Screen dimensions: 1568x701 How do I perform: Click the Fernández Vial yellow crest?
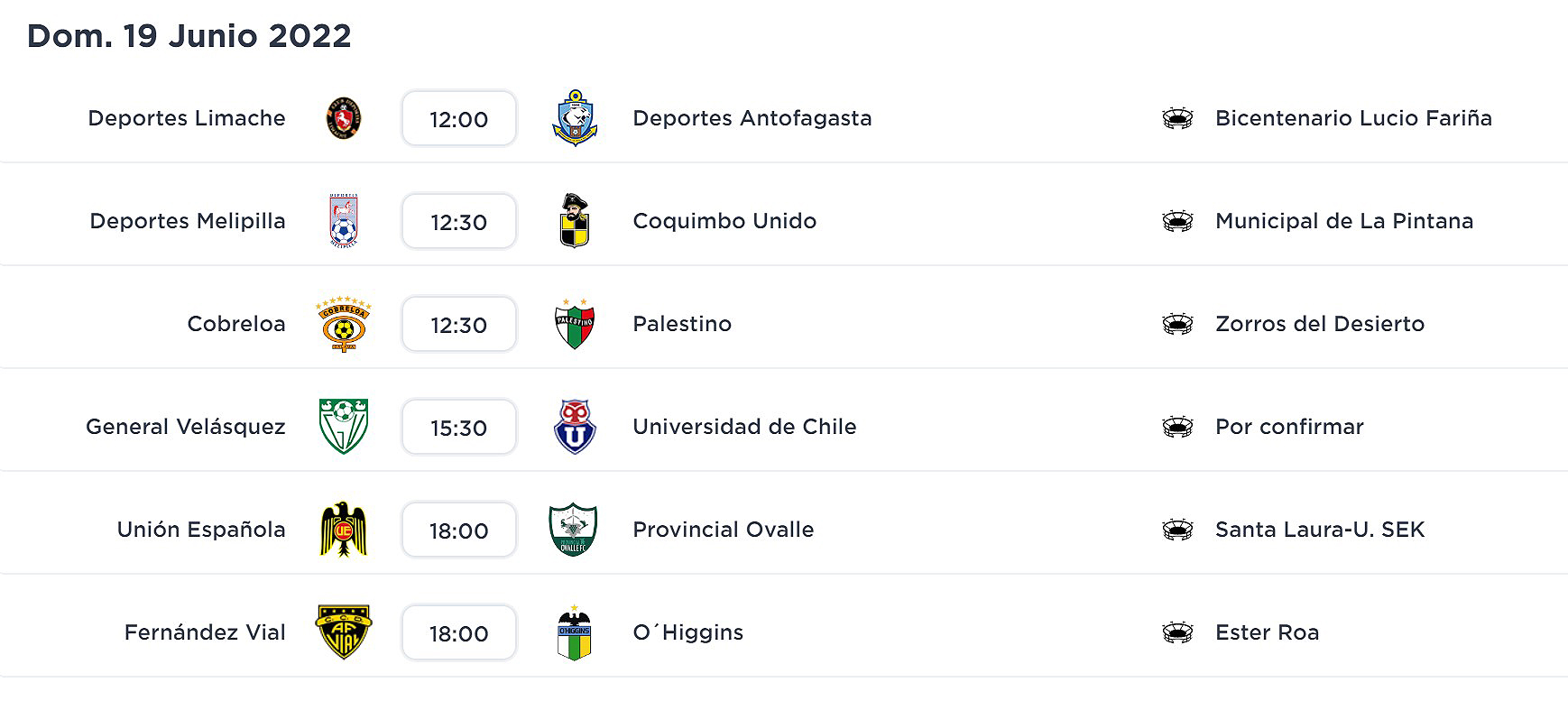pos(344,632)
